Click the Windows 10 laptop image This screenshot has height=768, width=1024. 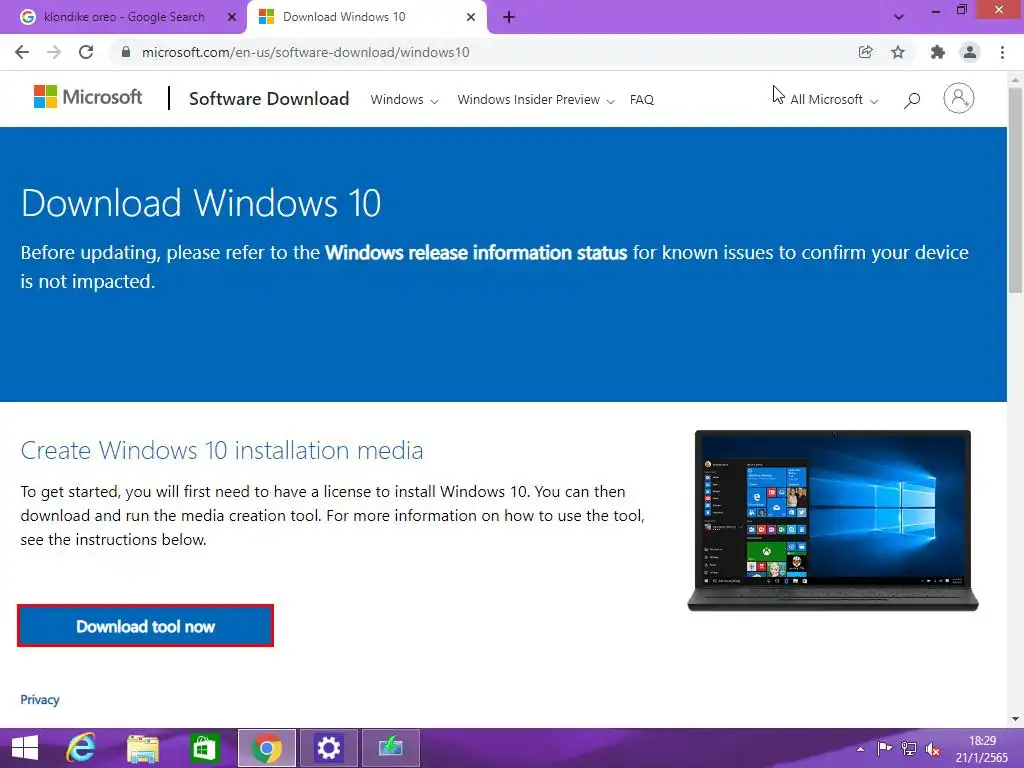(x=833, y=520)
